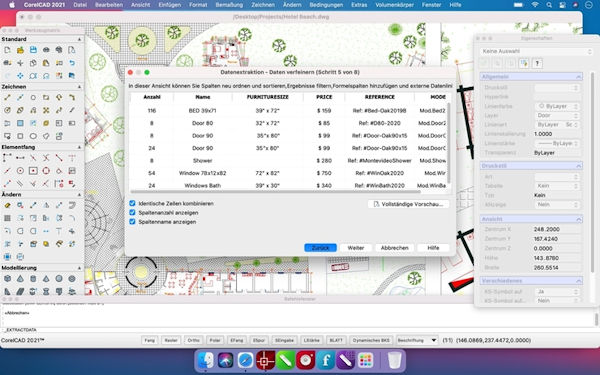Viewport: 600px width, 375px height.
Task: Select the blue hatch fill square tool
Action: pos(20,123)
